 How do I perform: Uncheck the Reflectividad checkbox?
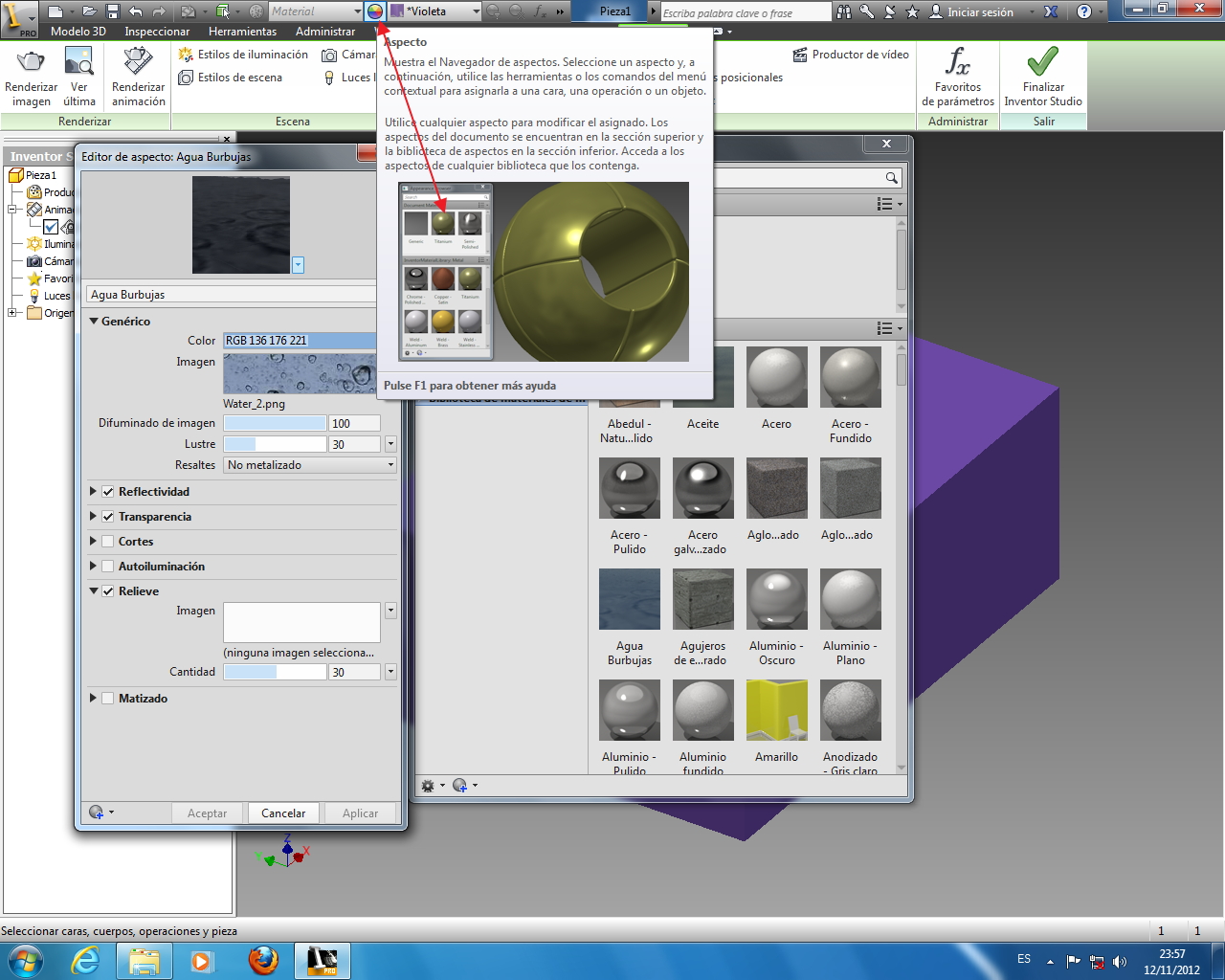point(108,492)
